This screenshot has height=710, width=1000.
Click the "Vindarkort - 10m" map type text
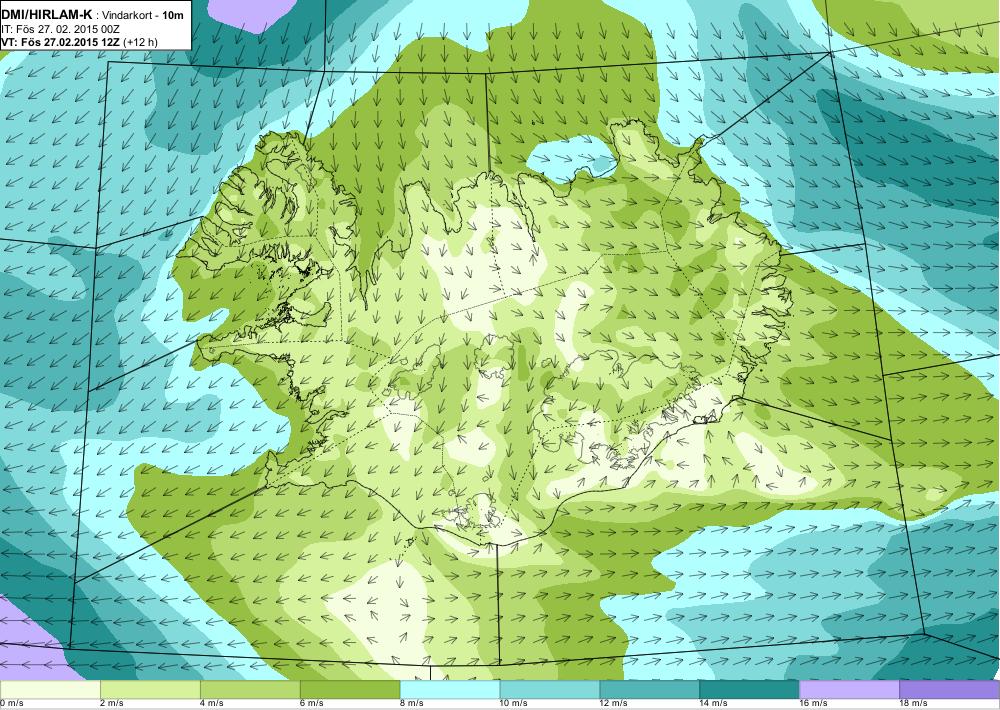[x=143, y=15]
